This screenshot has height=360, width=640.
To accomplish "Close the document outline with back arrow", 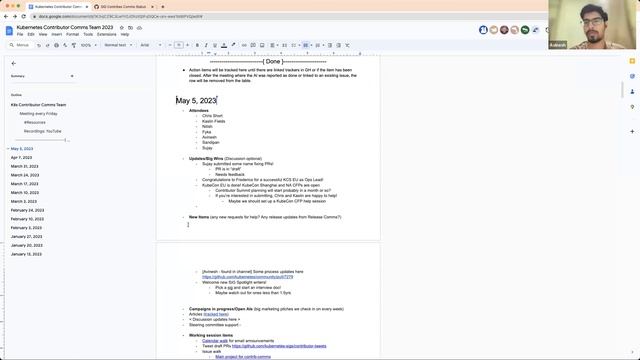I will click(x=13, y=63).
